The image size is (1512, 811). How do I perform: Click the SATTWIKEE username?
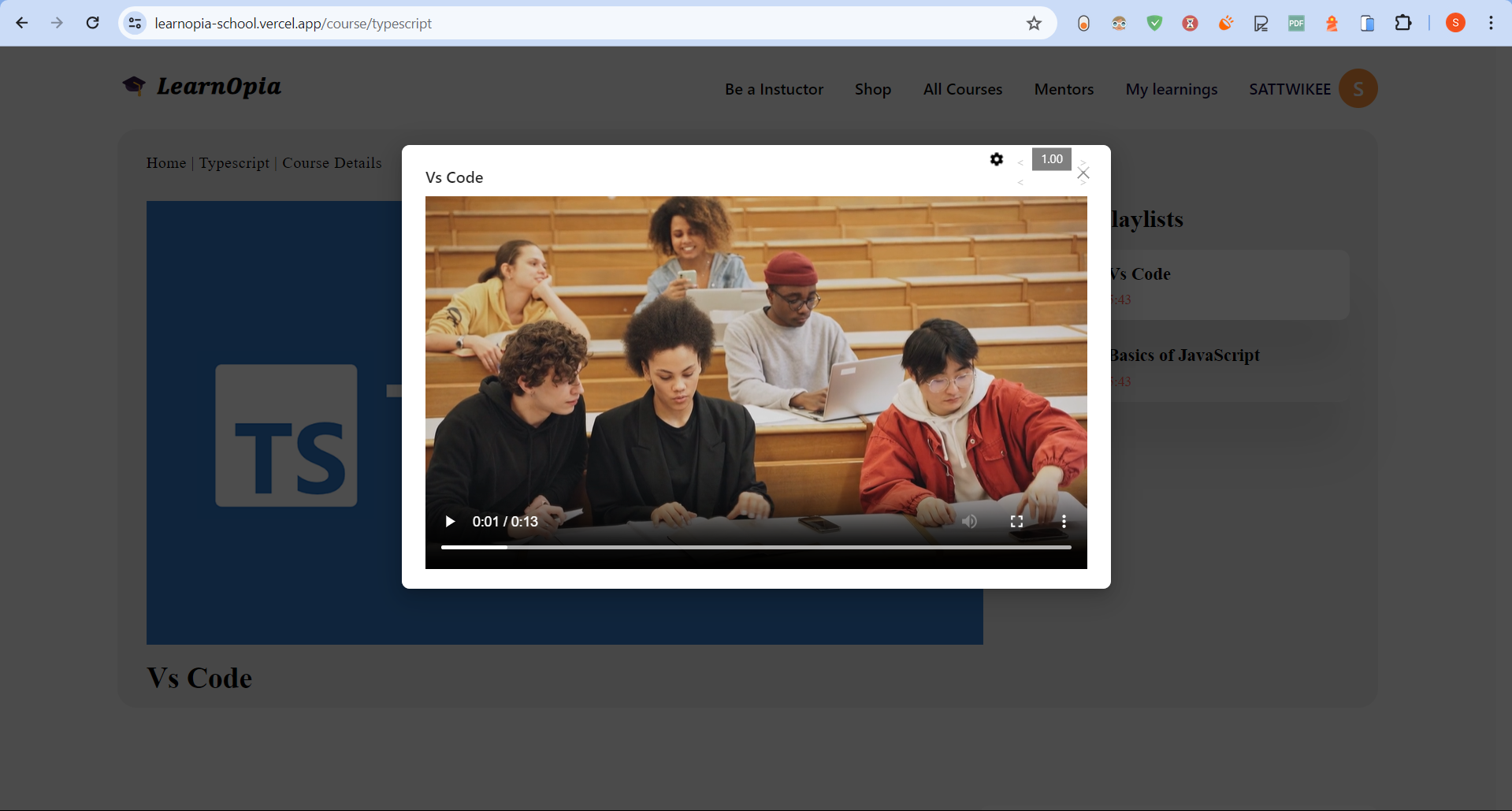[x=1290, y=89]
